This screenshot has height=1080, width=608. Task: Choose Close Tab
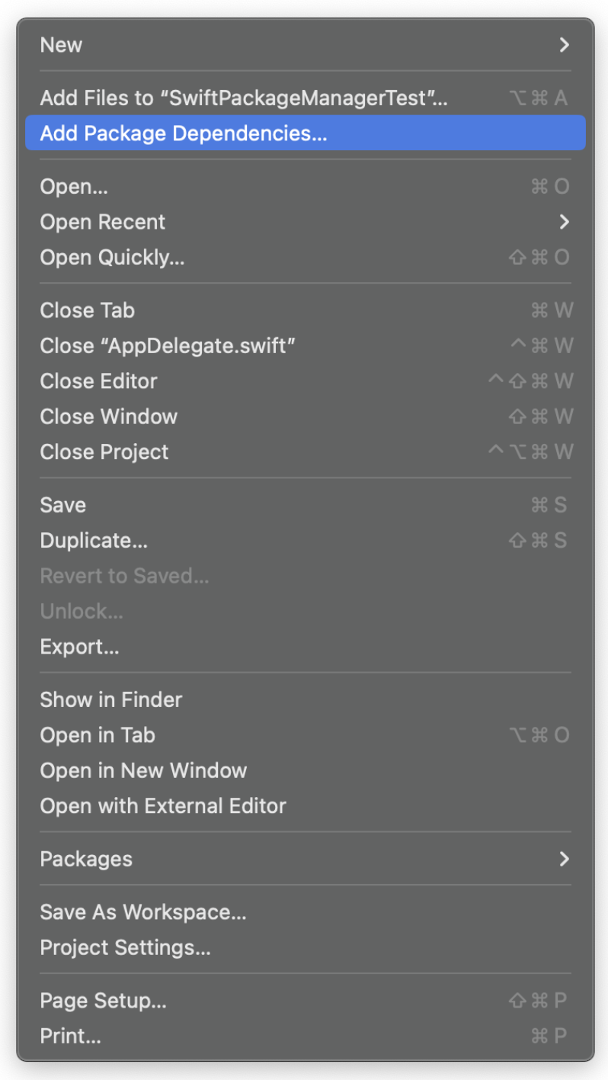[305, 311]
